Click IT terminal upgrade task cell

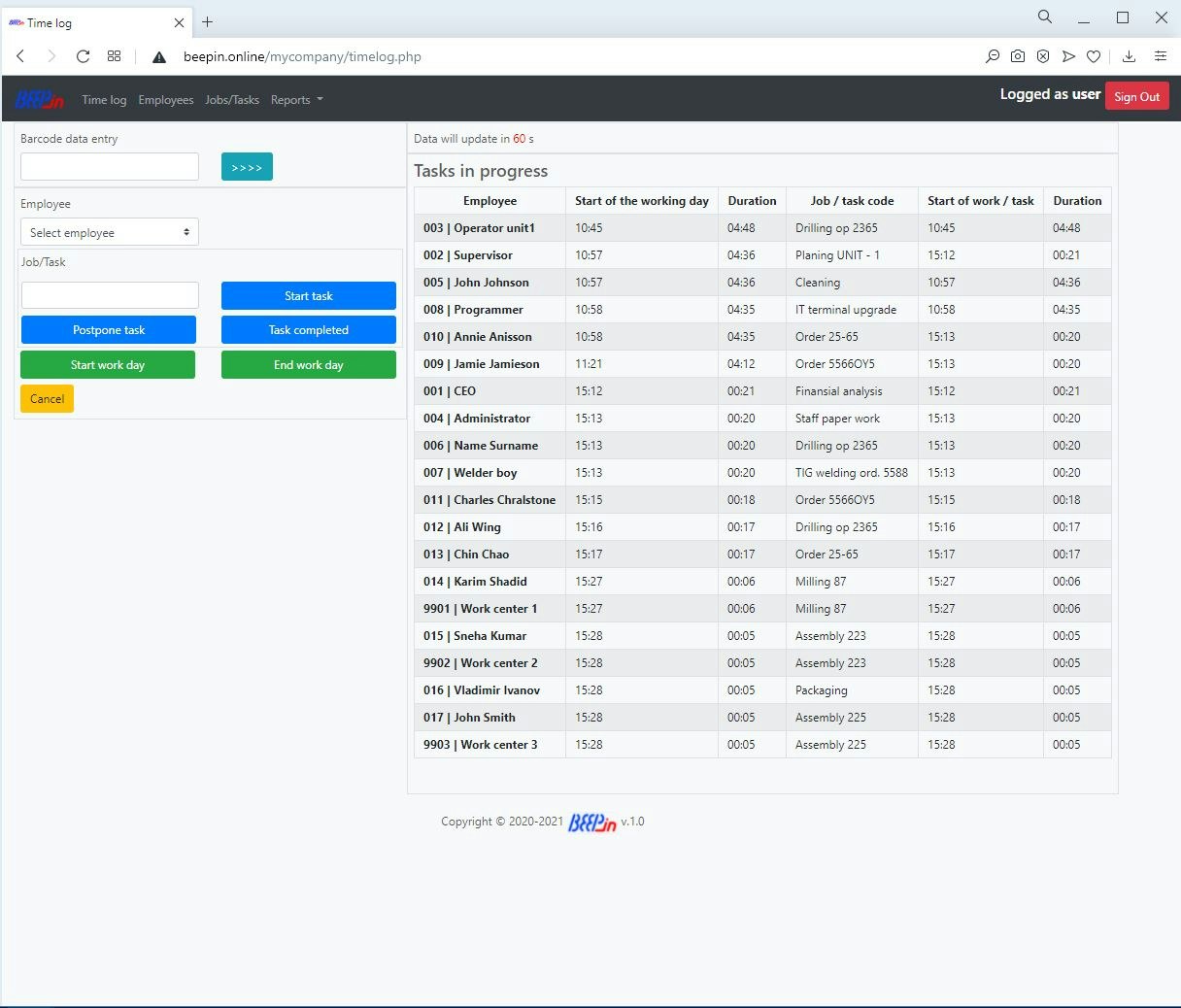point(852,310)
